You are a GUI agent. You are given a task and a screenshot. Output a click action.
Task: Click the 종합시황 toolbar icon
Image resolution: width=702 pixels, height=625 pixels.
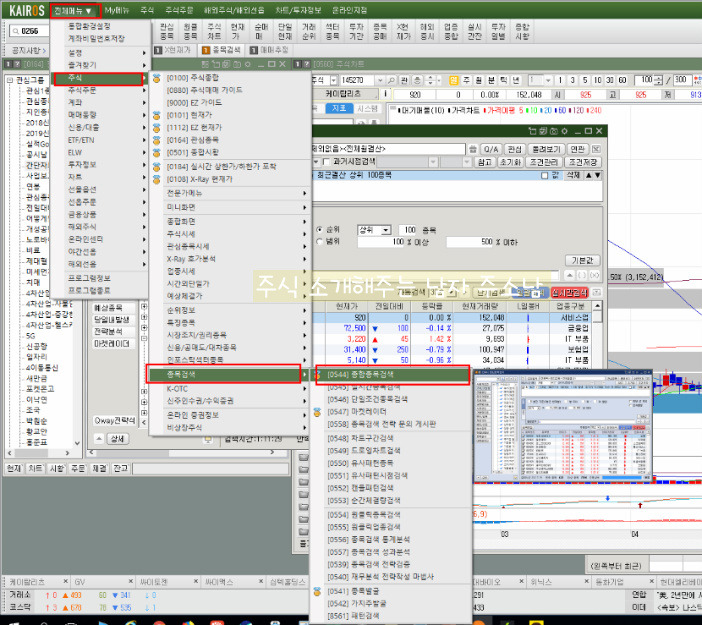pyautogui.click(x=522, y=31)
